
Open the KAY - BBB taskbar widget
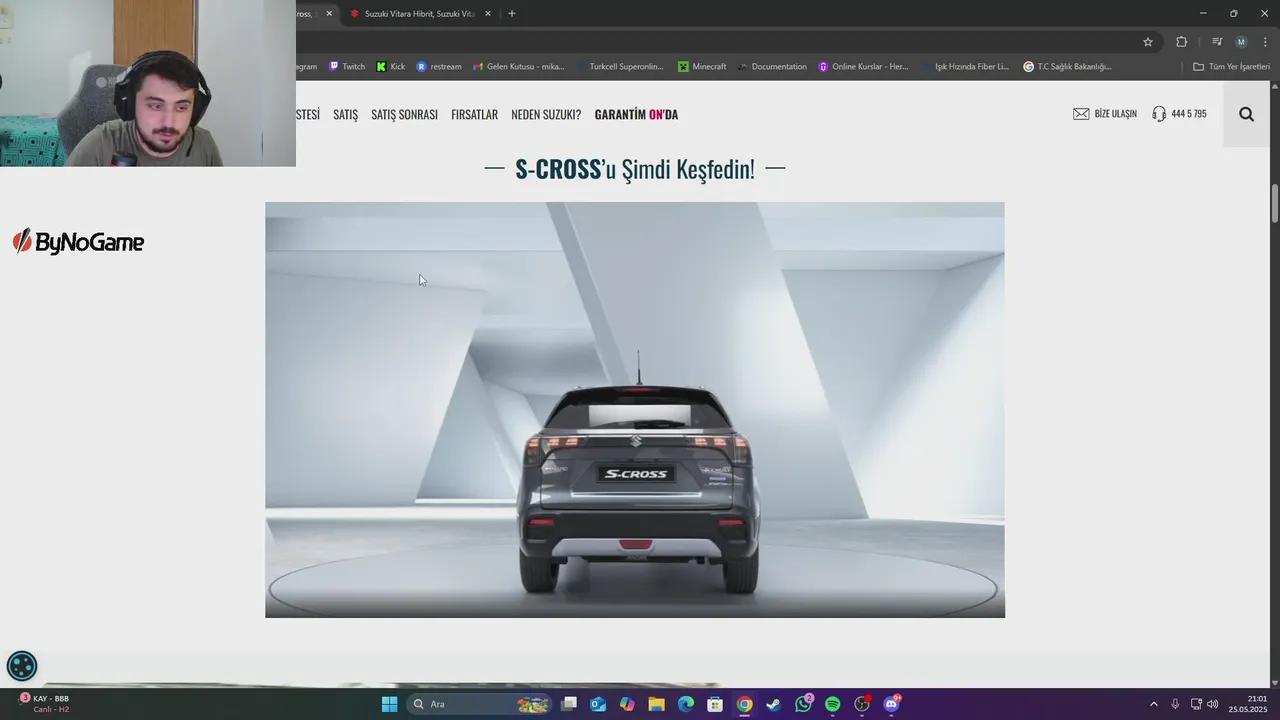[45, 704]
